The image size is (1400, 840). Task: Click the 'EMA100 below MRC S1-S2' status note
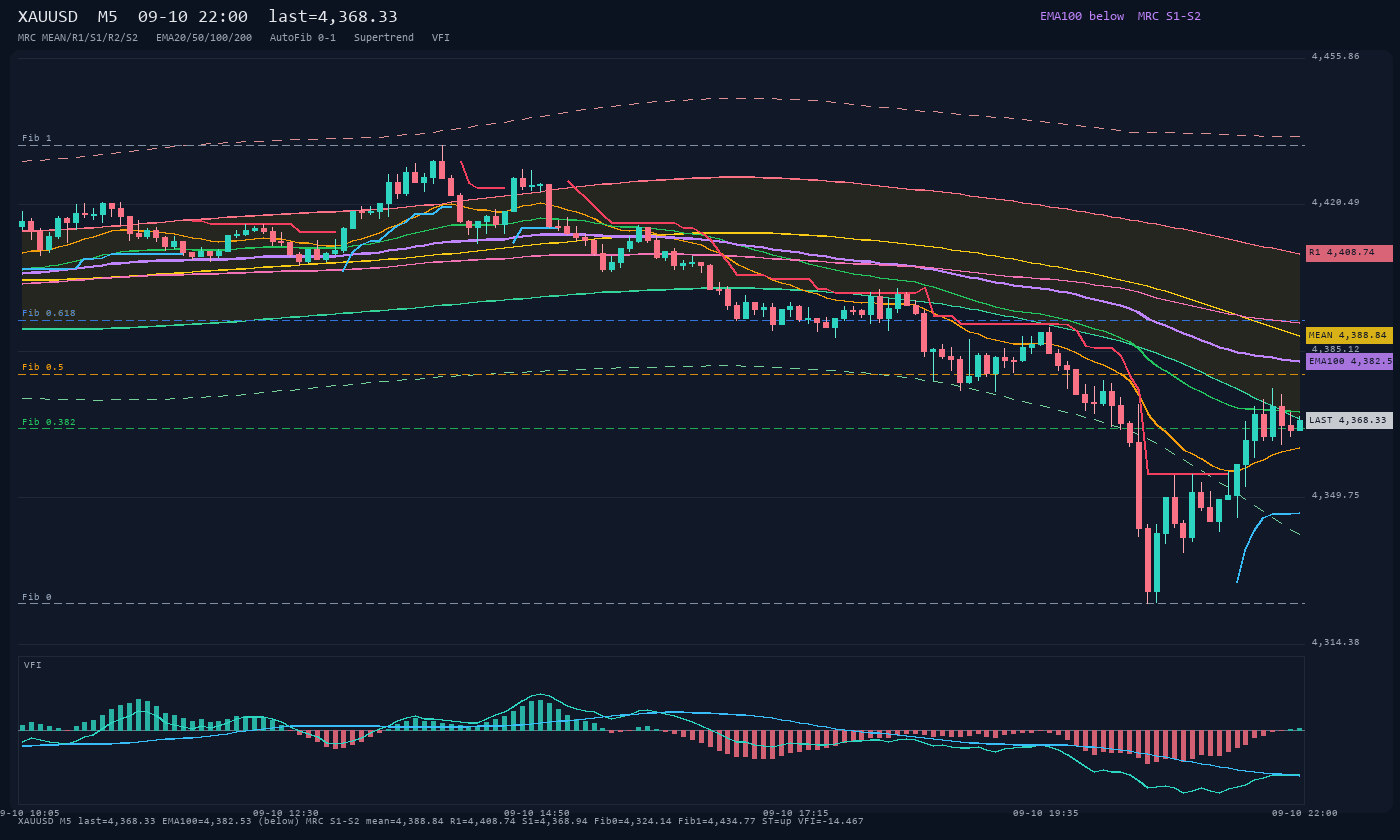tap(1120, 16)
